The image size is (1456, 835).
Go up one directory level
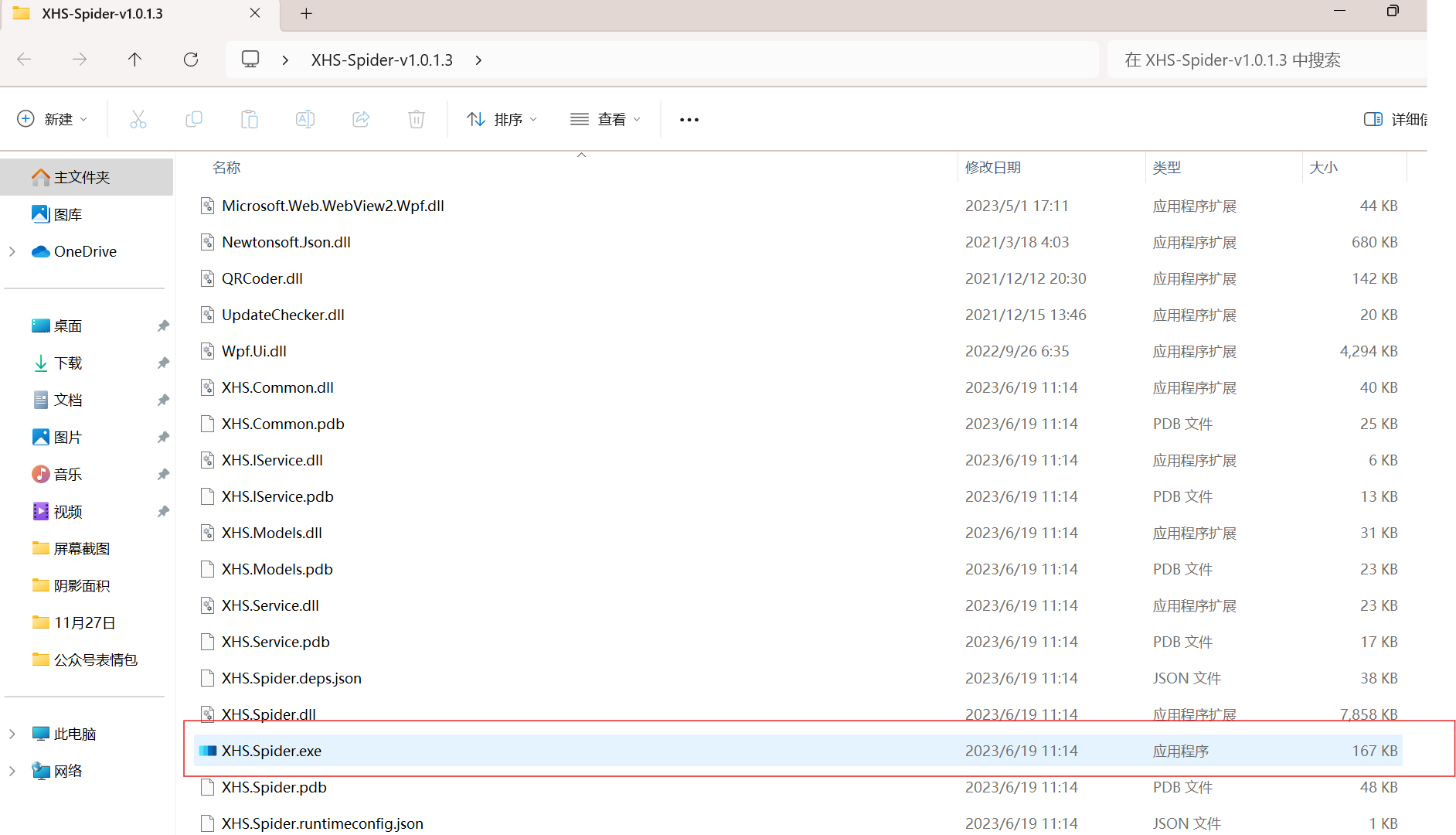point(135,60)
